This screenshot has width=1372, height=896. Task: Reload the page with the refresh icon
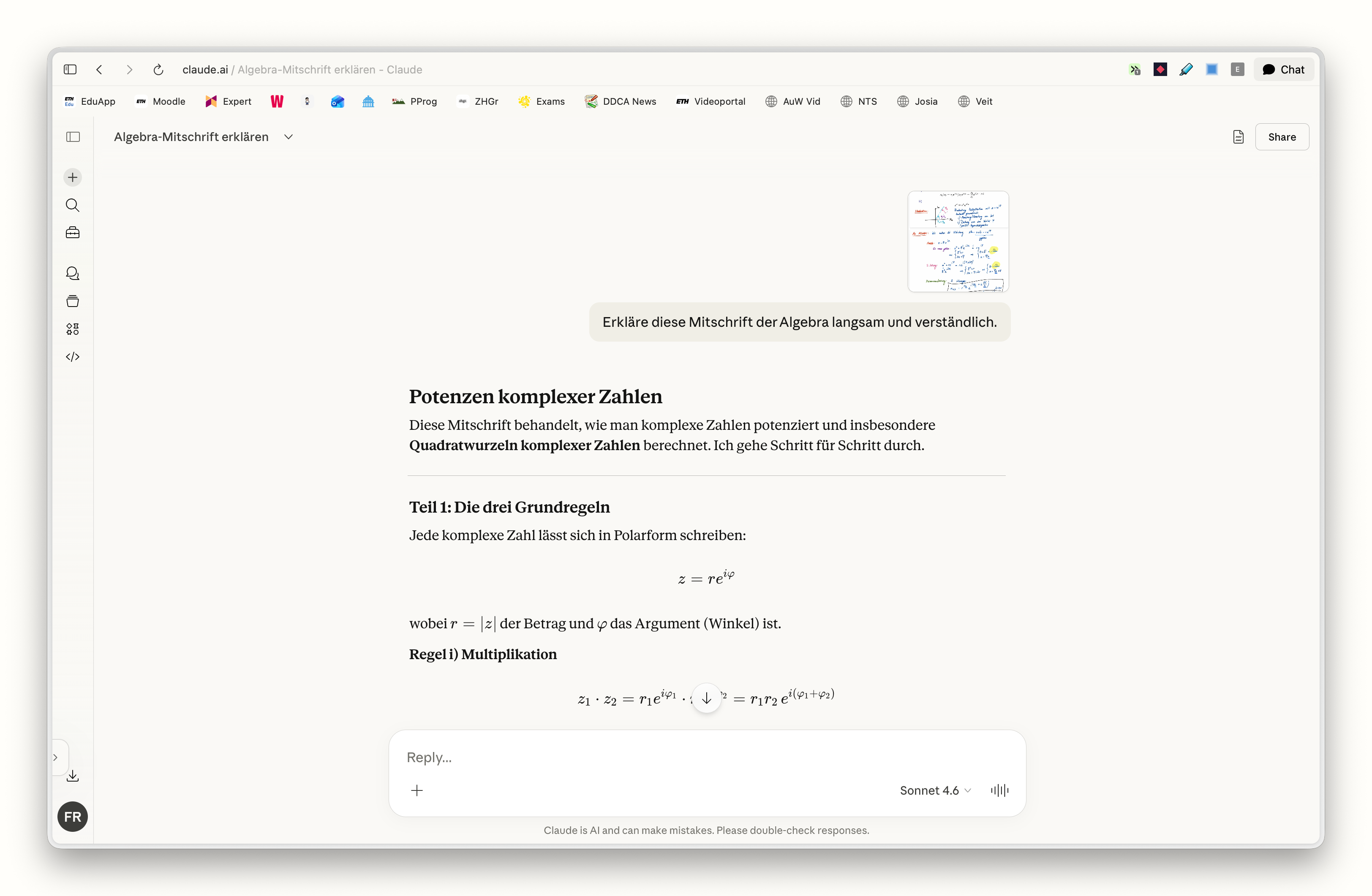(158, 70)
